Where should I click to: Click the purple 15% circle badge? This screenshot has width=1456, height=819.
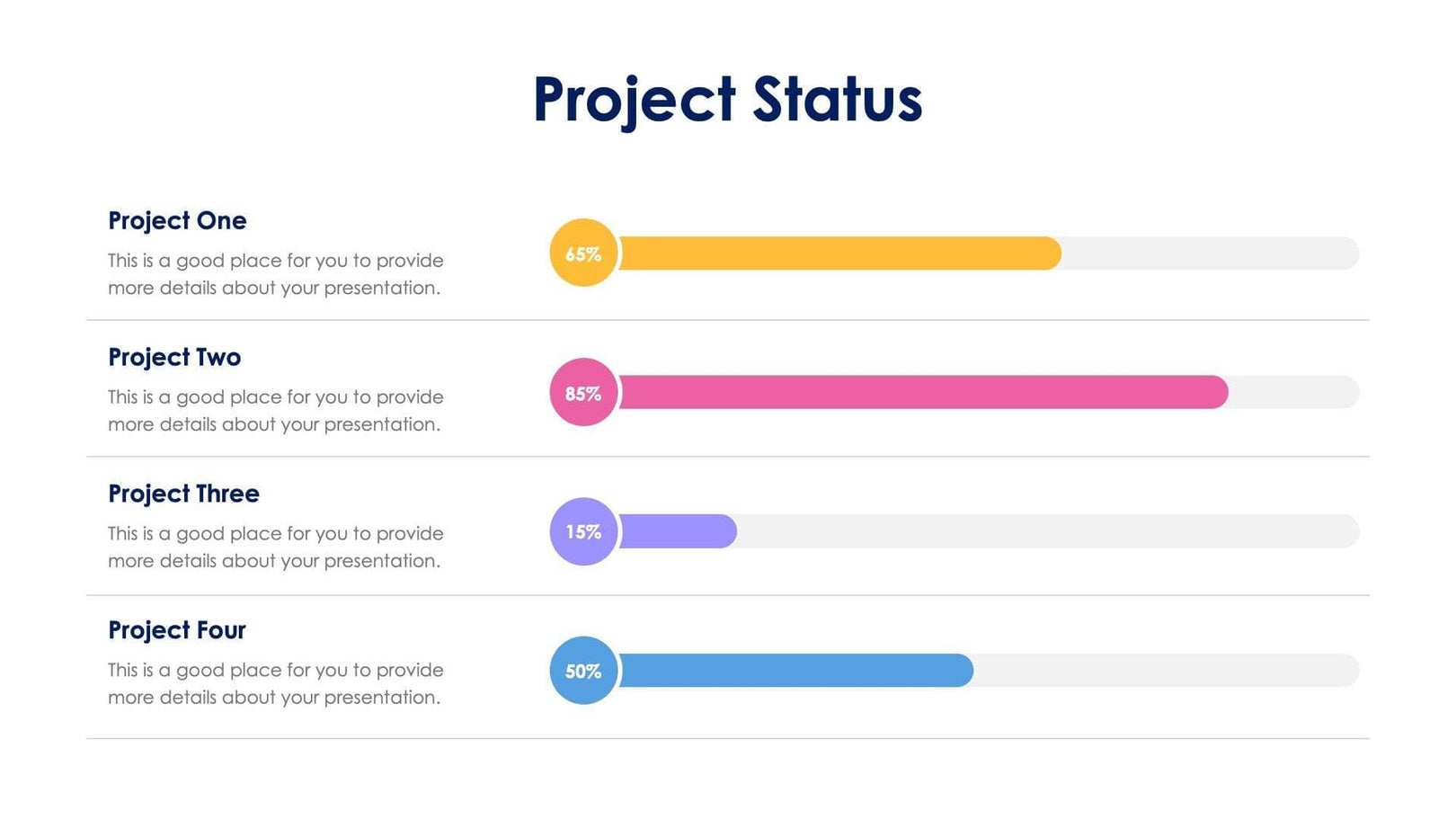coord(583,531)
